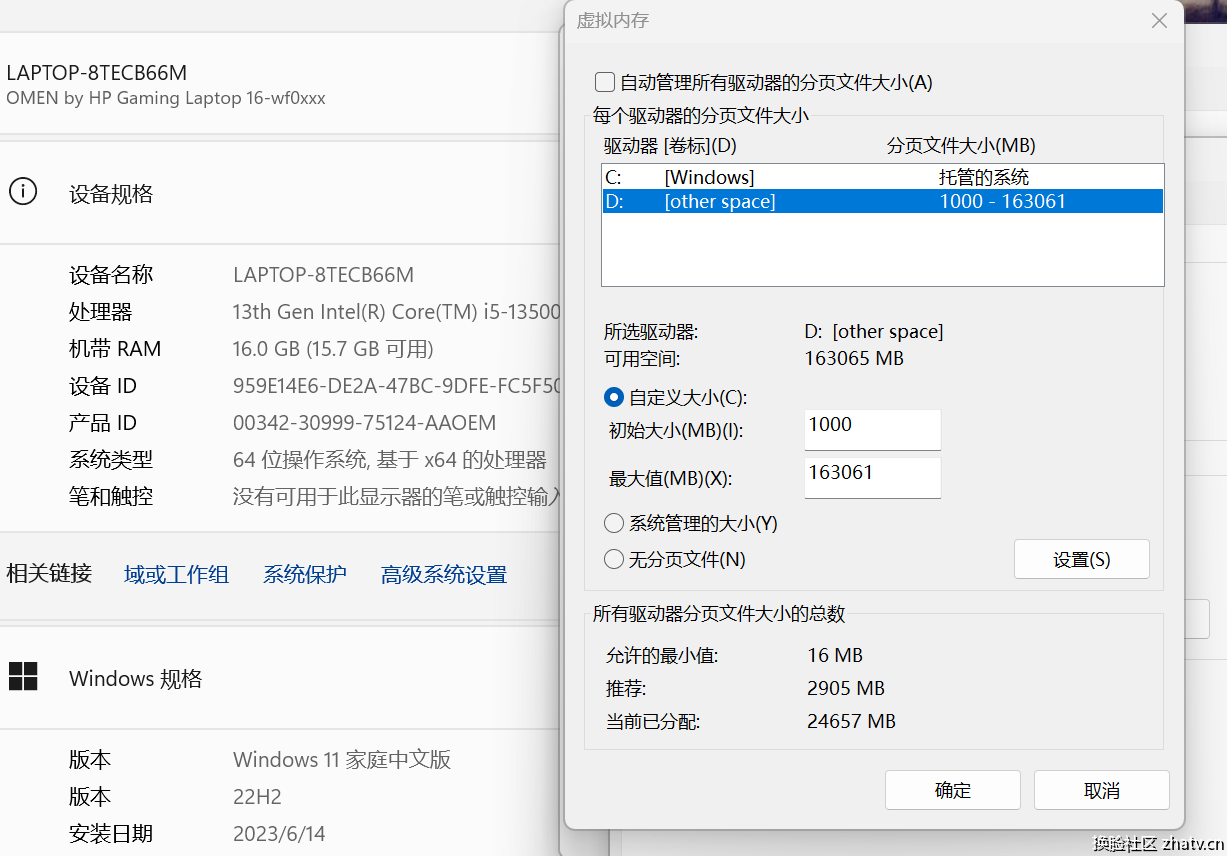This screenshot has width=1227, height=856.
Task: Cancel with the 取消 button
Action: [1102, 790]
